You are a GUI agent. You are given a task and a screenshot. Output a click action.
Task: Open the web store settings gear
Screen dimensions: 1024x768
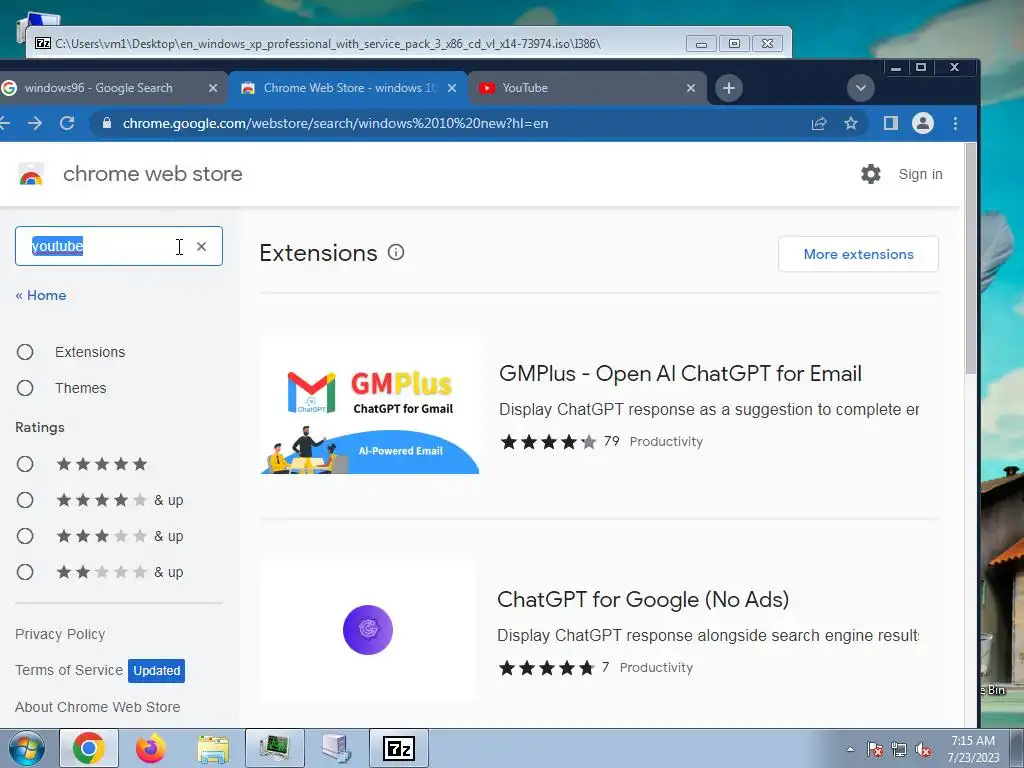tap(871, 174)
